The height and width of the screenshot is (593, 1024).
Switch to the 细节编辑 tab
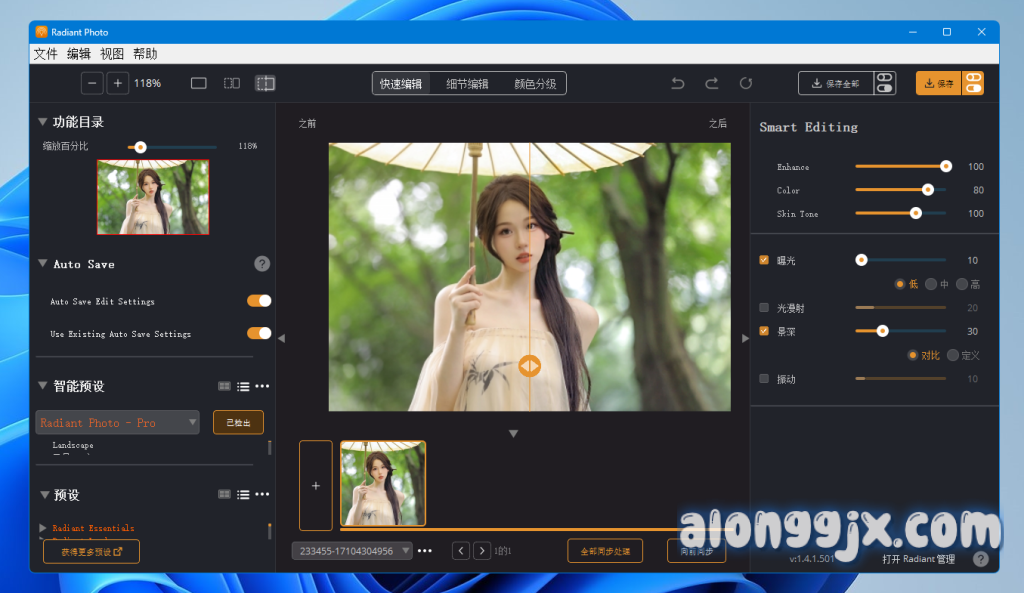(467, 84)
